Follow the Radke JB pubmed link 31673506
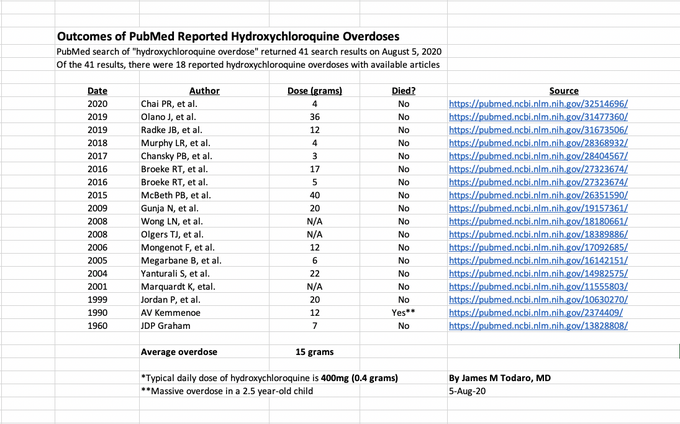 click(538, 130)
